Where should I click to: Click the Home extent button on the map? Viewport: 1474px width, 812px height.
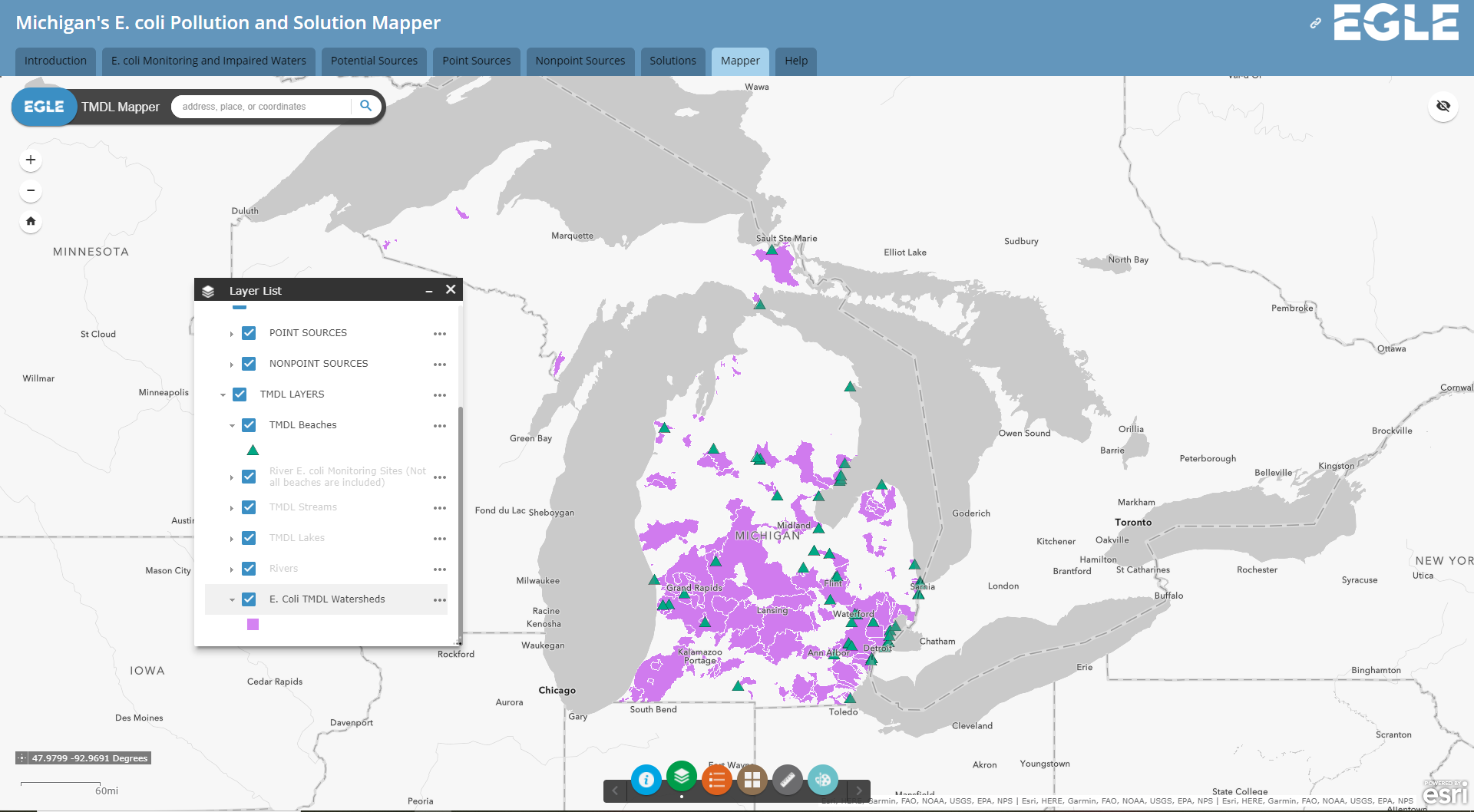(31, 221)
